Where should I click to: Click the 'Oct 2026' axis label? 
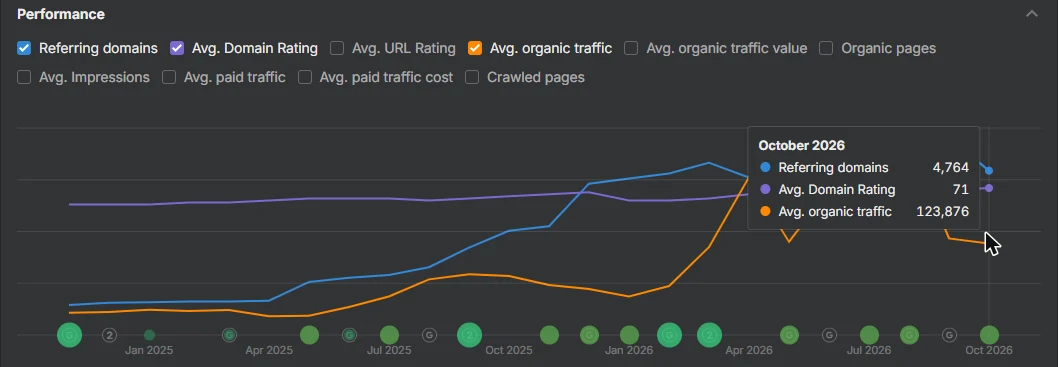click(x=989, y=351)
